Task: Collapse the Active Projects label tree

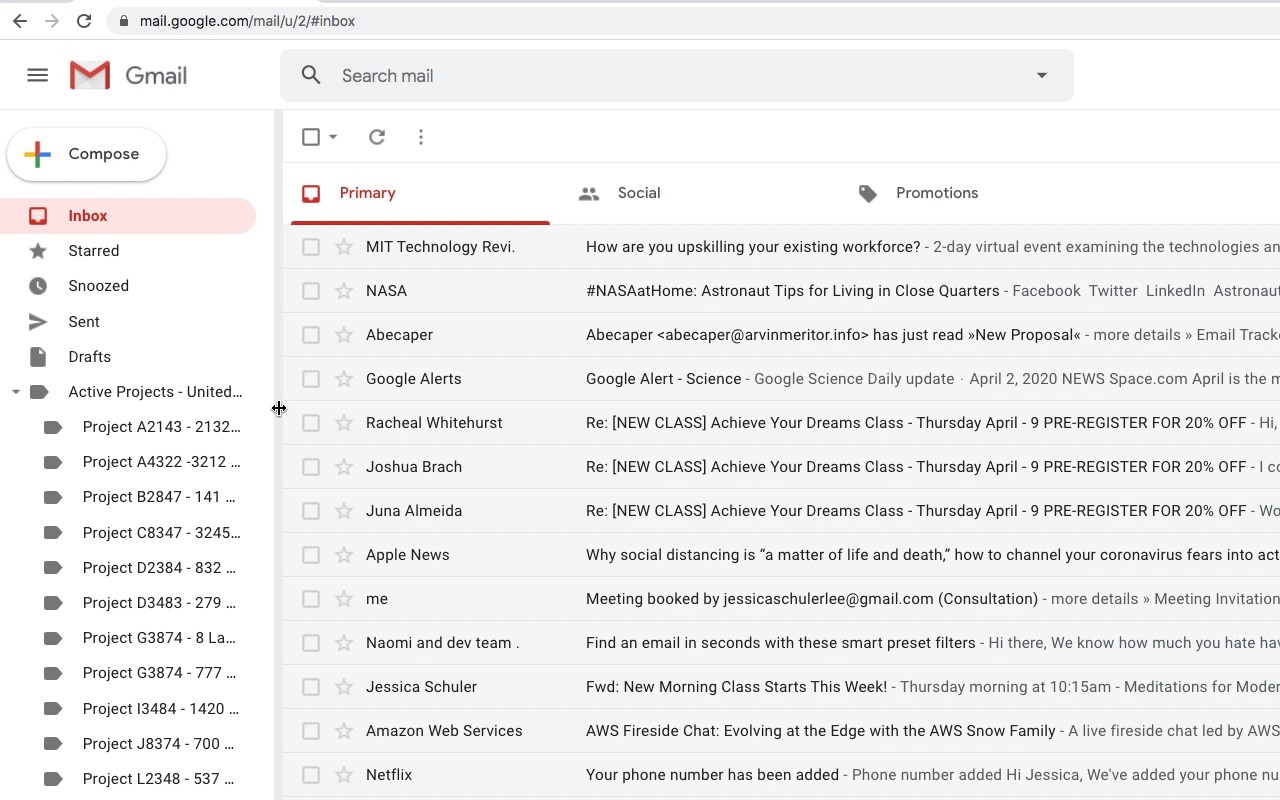Action: coord(16,392)
